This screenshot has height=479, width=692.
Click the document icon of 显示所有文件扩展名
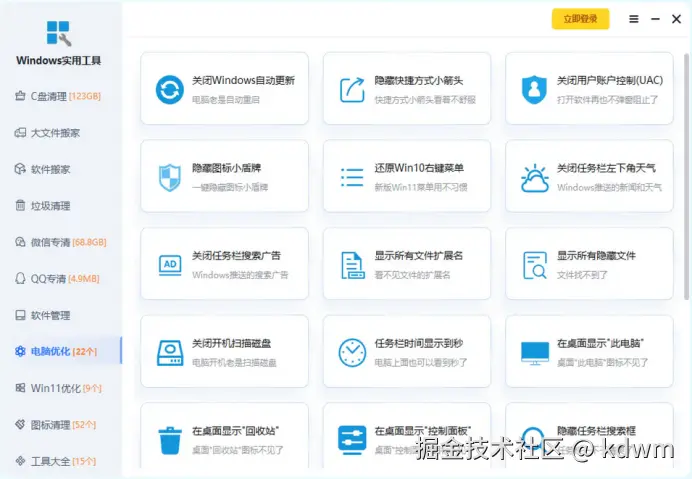(x=353, y=265)
